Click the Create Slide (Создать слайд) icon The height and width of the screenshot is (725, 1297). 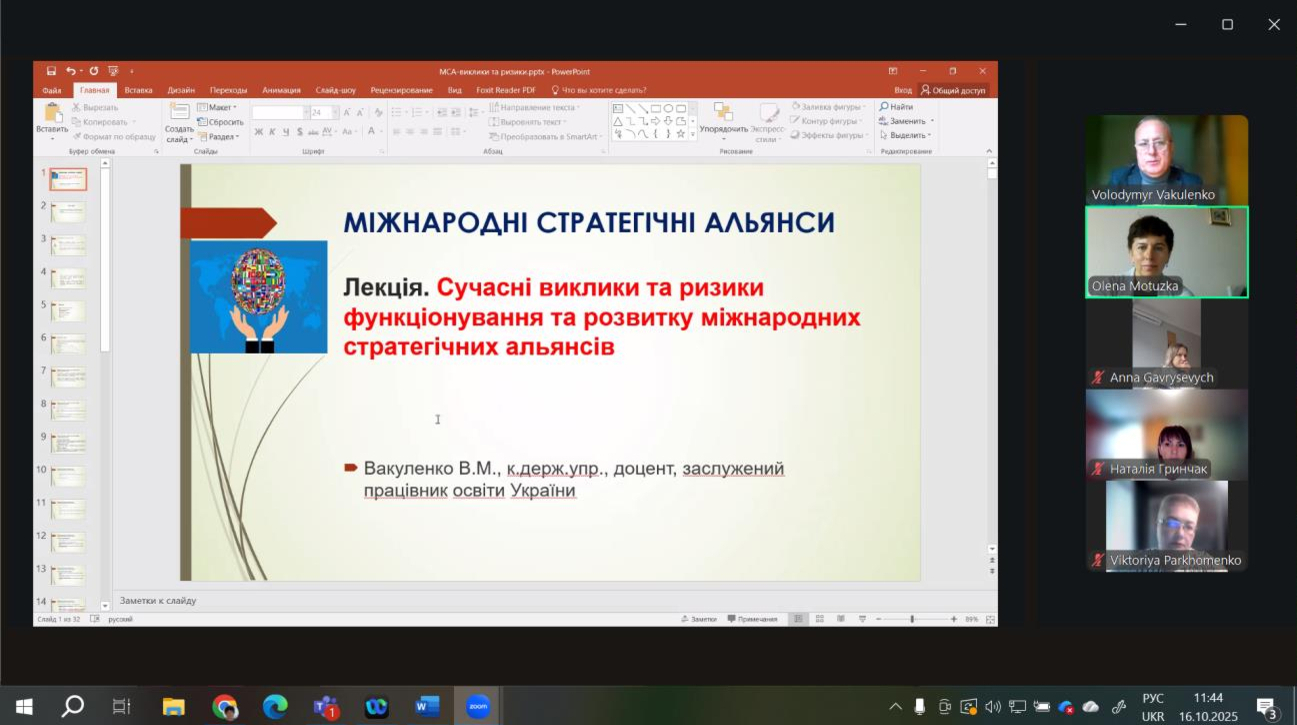tap(179, 115)
